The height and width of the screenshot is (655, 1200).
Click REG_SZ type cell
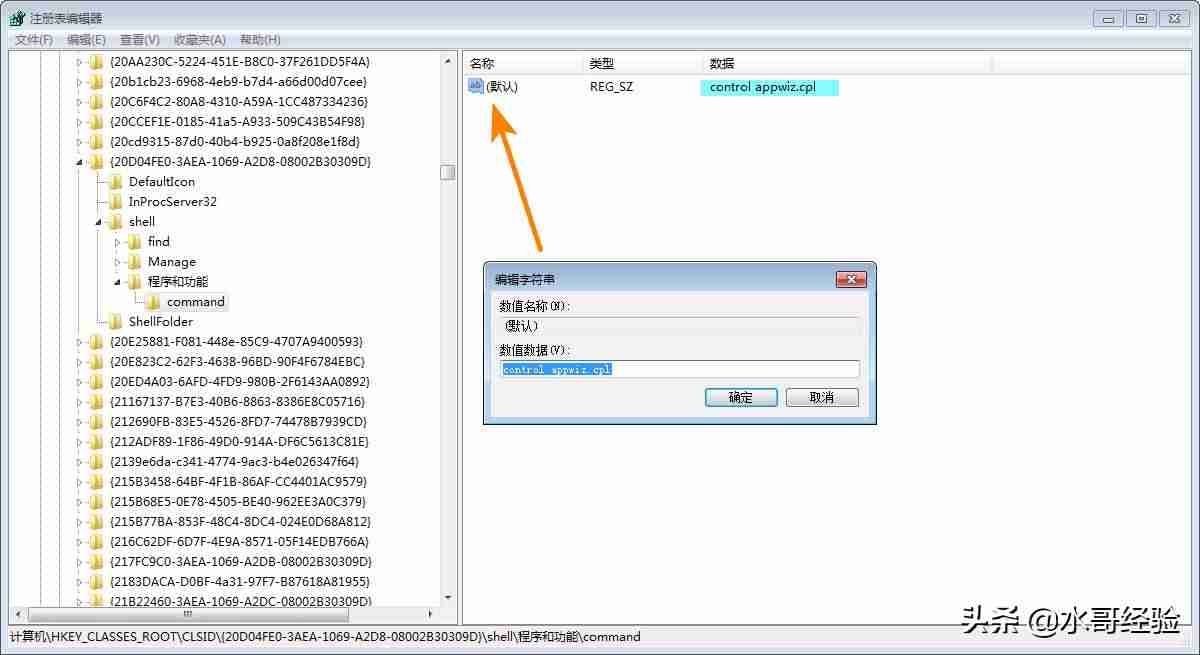tap(611, 87)
